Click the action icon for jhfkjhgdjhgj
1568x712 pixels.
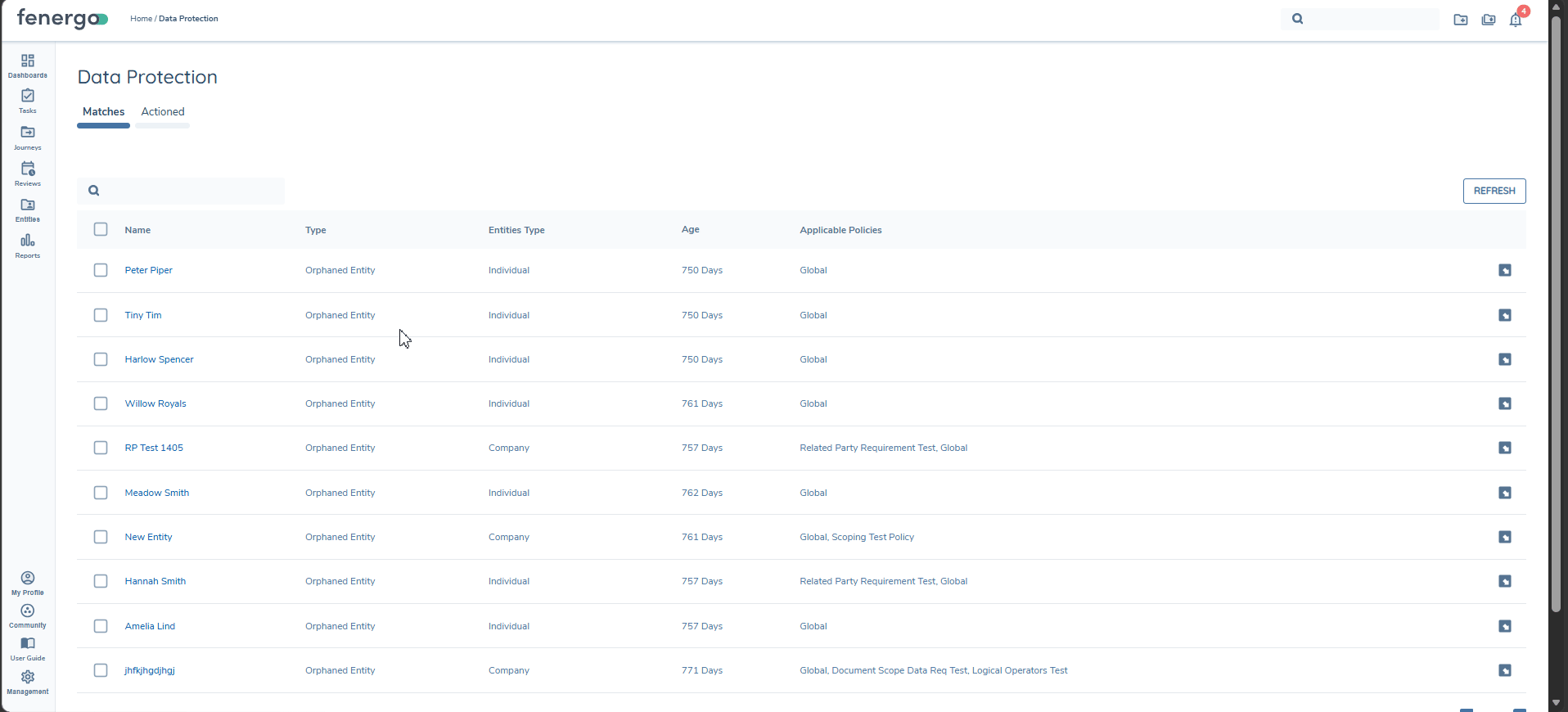coord(1505,670)
